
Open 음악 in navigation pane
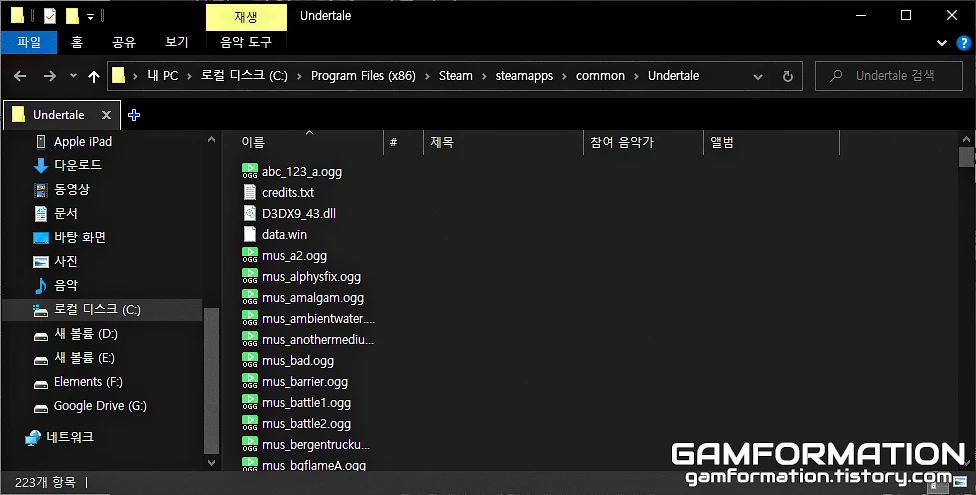tap(65, 286)
